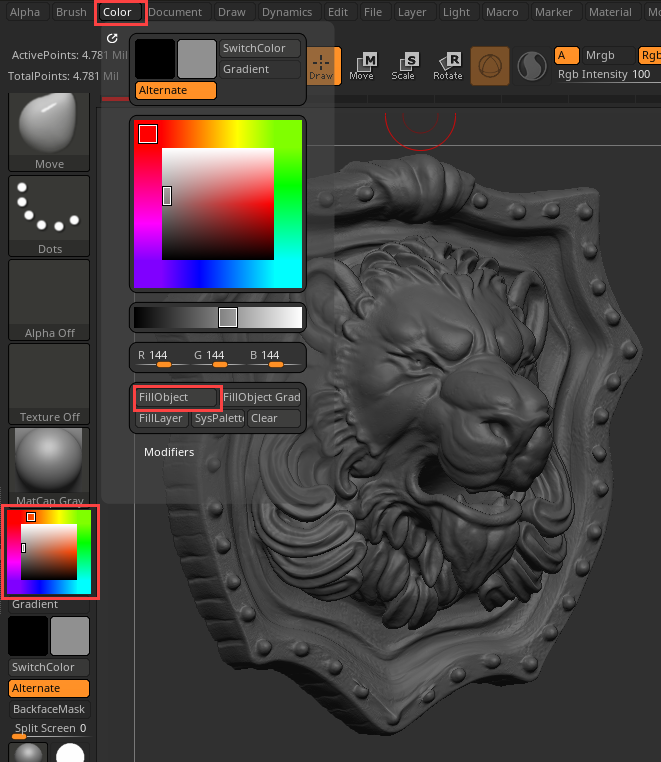Open the MatCap Gray material picker
Image resolution: width=661 pixels, height=762 pixels.
pos(49,466)
